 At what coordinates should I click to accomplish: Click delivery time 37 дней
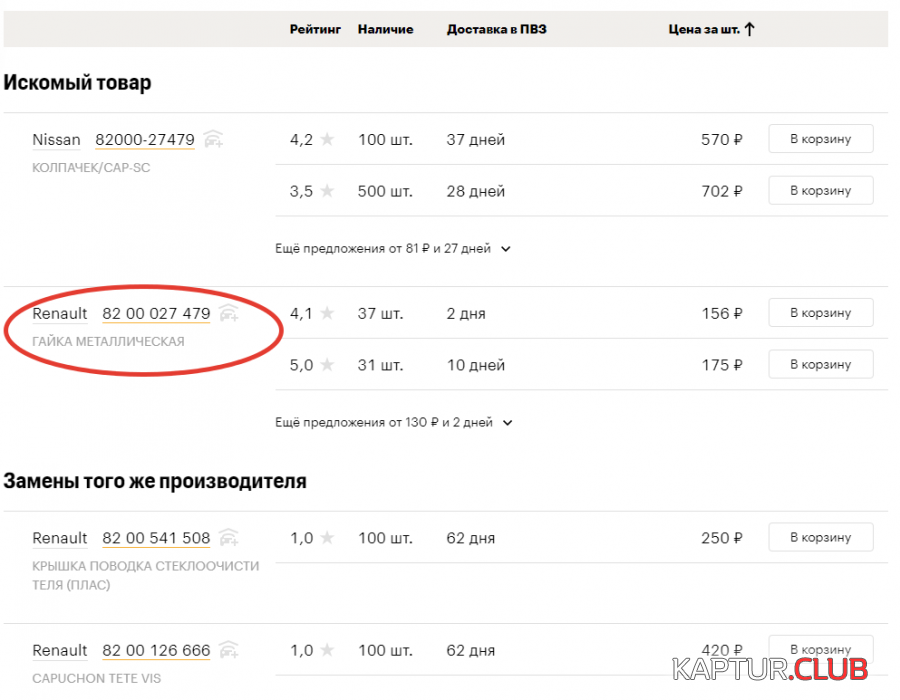pos(476,139)
